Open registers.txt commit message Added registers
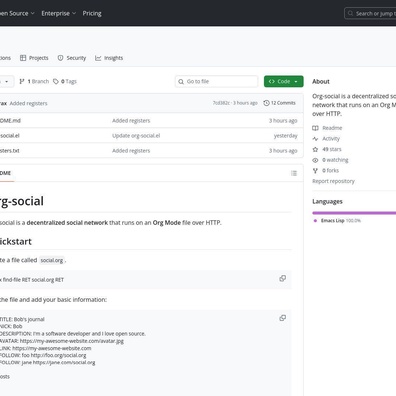 pos(131,151)
